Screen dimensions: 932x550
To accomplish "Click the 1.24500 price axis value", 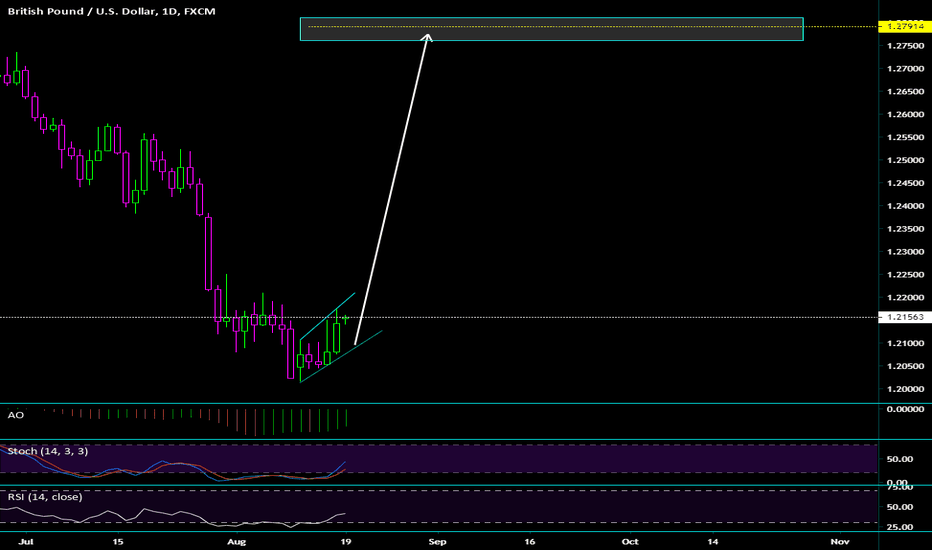I will coord(905,183).
